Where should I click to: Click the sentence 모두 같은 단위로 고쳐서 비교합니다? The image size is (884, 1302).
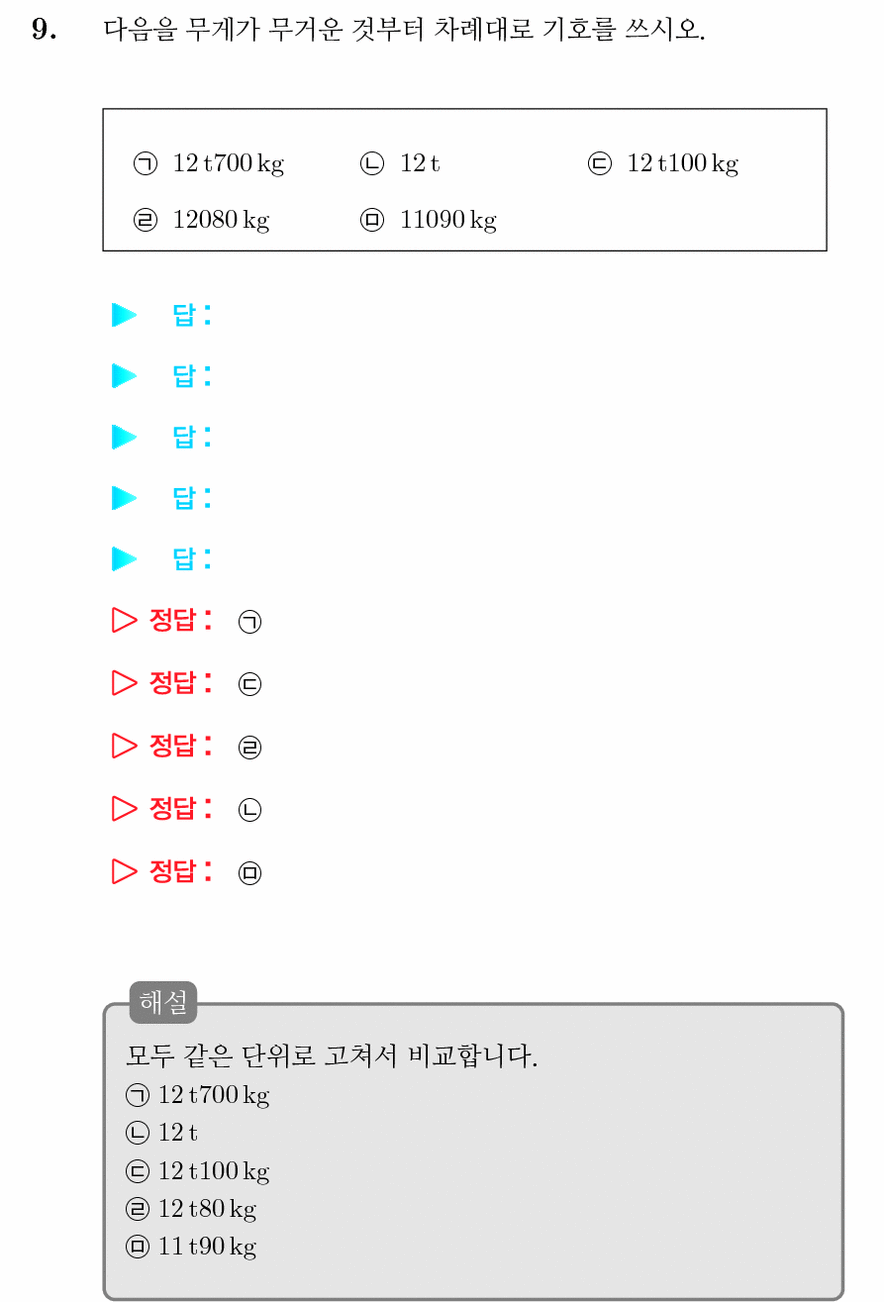click(331, 1056)
